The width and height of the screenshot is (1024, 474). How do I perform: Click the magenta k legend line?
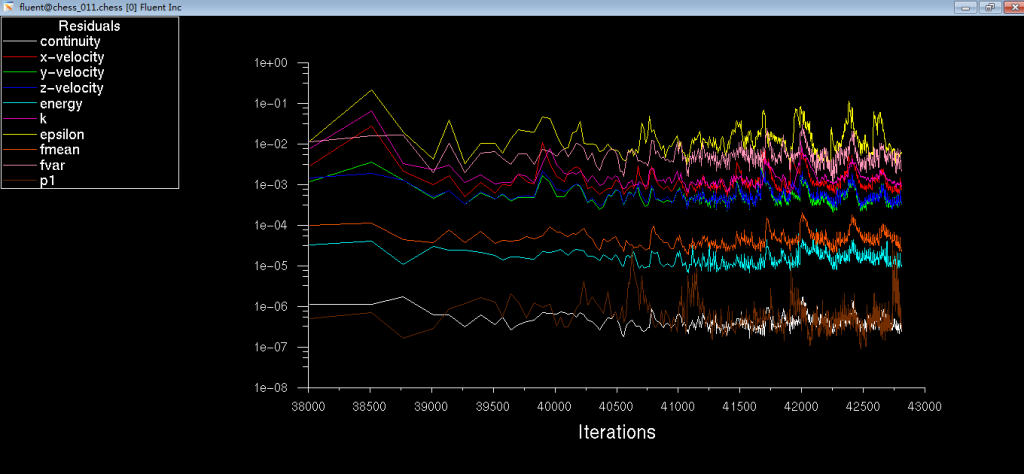(20, 119)
